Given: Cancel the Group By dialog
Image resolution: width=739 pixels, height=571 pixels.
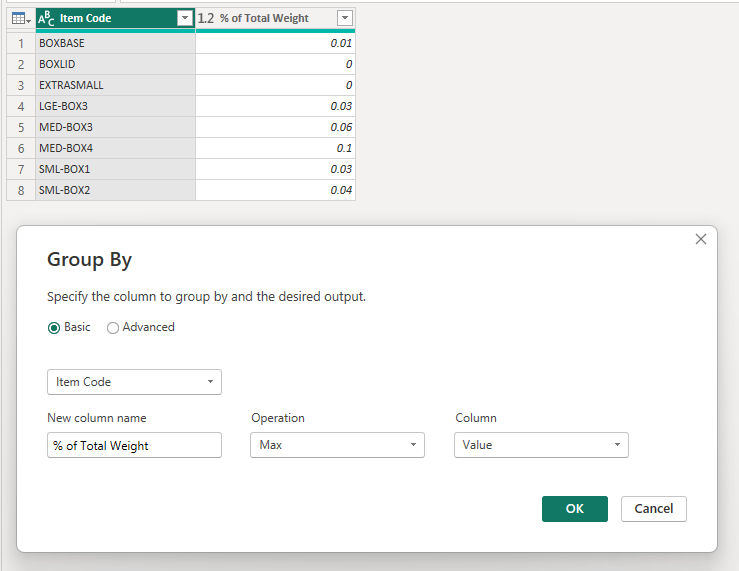Looking at the screenshot, I should coord(654,509).
